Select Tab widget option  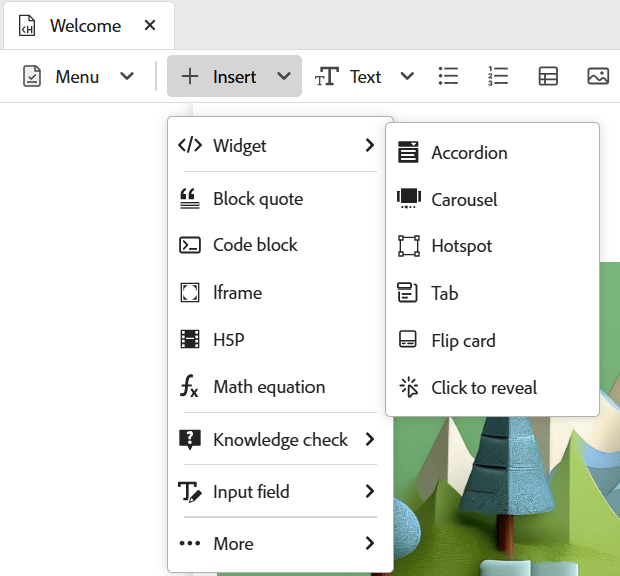click(444, 294)
